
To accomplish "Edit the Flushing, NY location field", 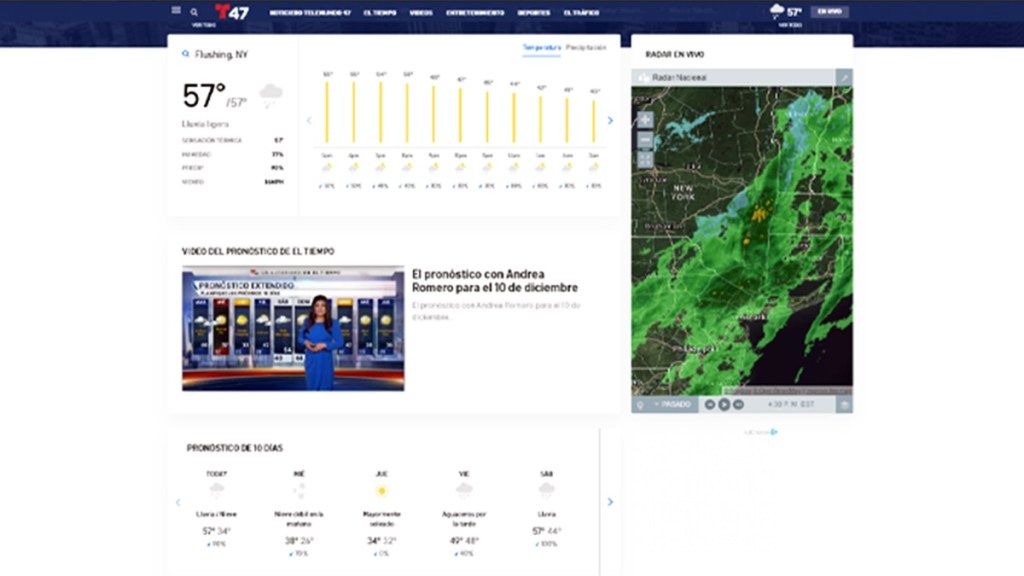I will 221,55.
